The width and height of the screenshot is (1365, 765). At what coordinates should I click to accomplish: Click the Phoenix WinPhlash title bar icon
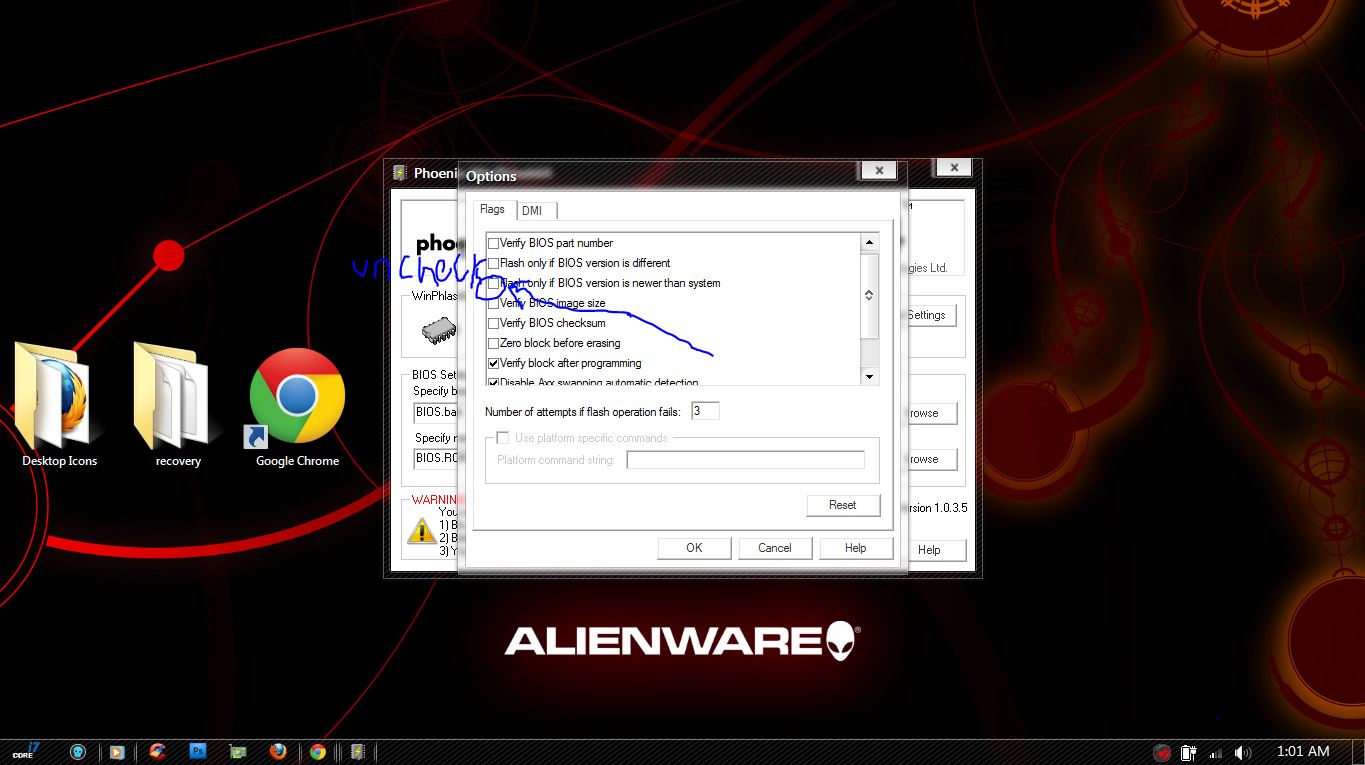tap(399, 172)
